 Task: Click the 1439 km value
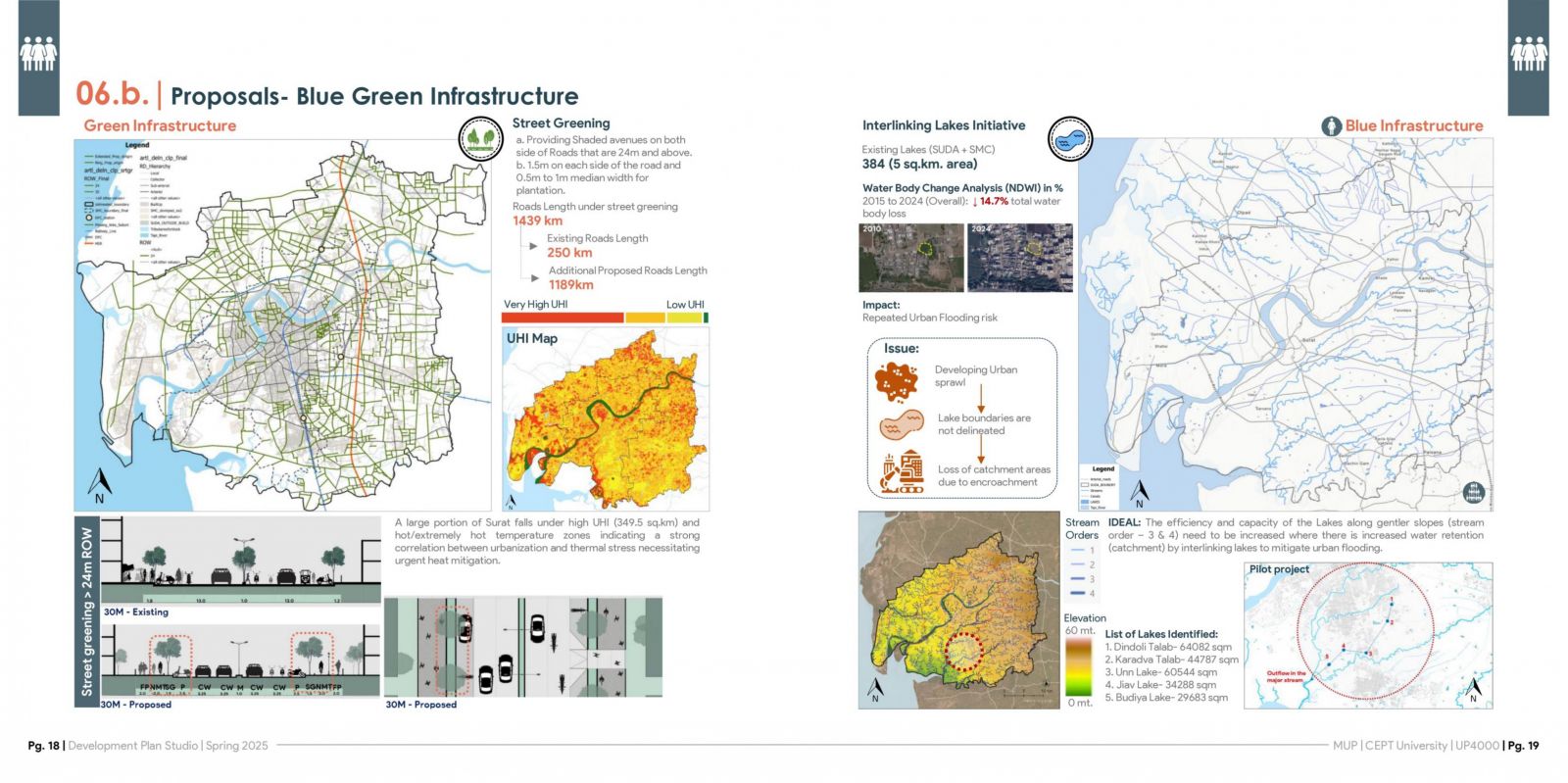537,220
